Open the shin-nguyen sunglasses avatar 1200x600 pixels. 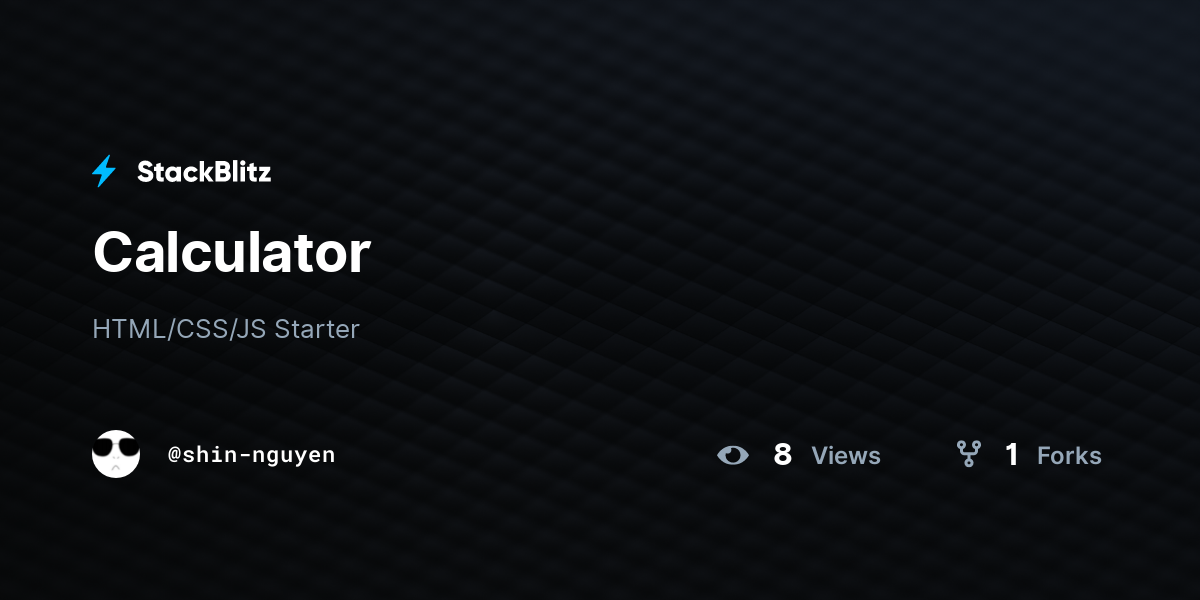[x=116, y=454]
